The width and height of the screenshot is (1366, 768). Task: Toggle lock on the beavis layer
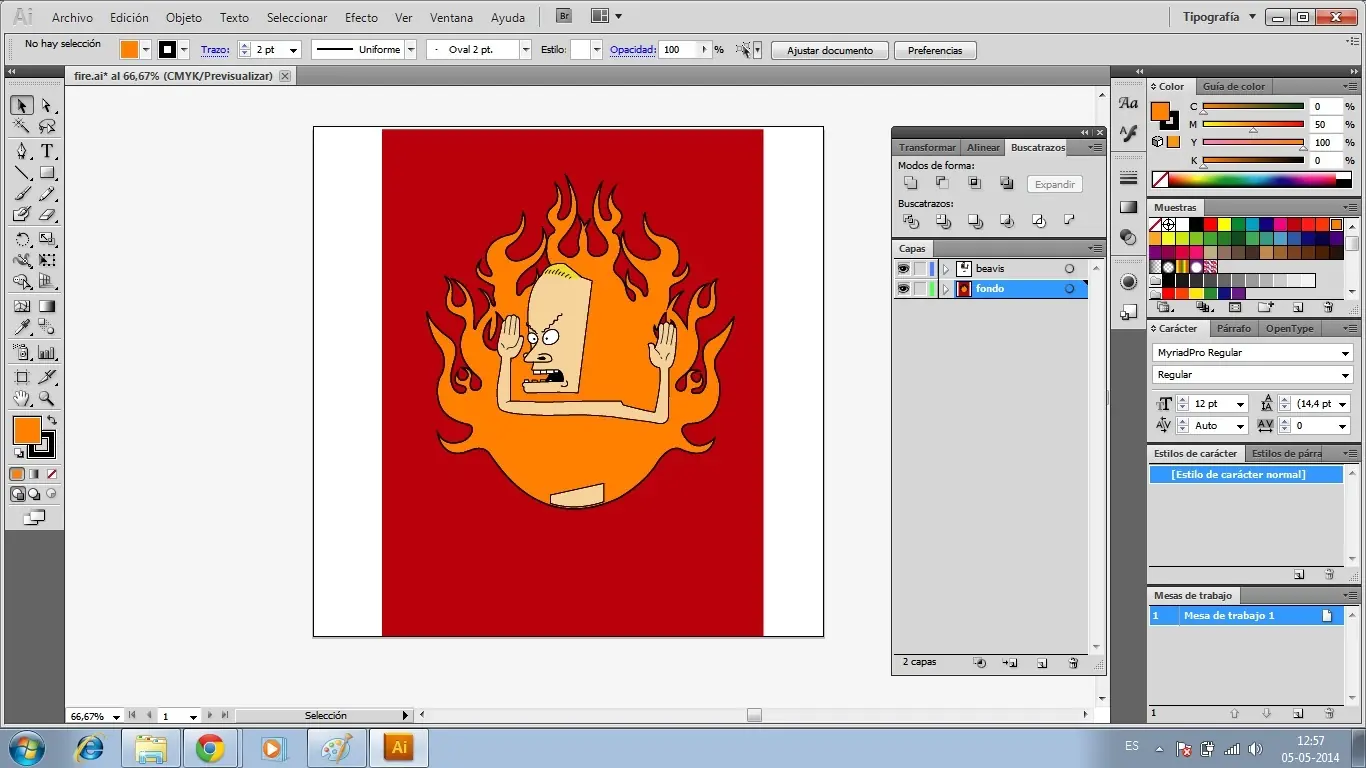click(x=919, y=269)
